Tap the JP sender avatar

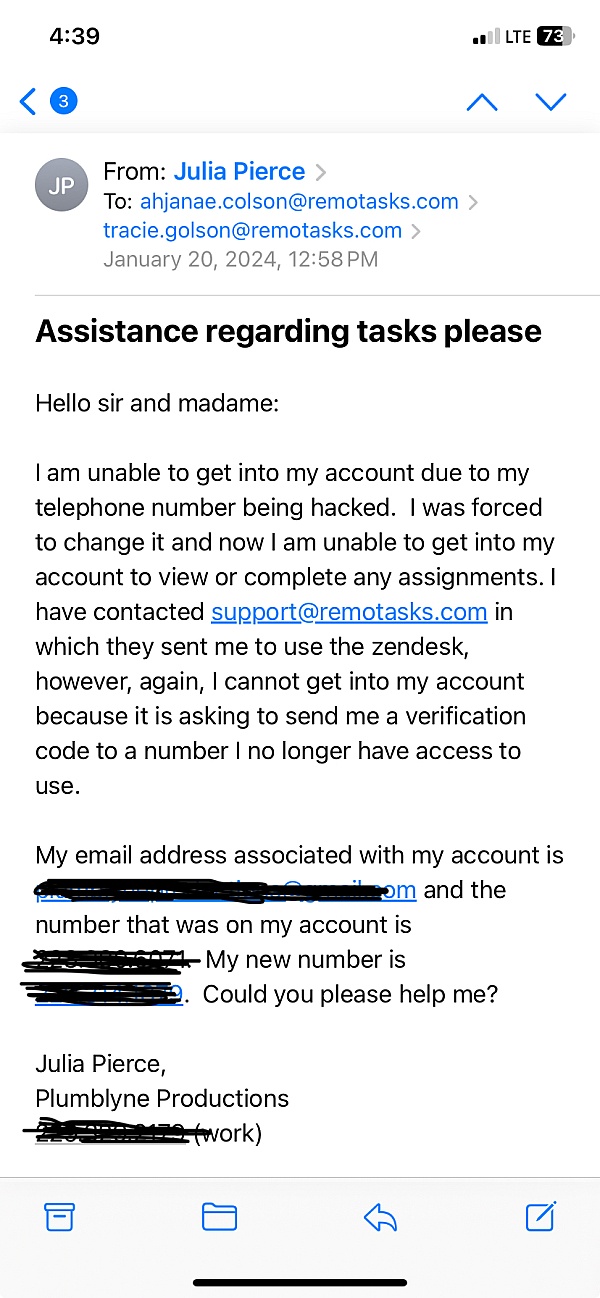pyautogui.click(x=61, y=186)
